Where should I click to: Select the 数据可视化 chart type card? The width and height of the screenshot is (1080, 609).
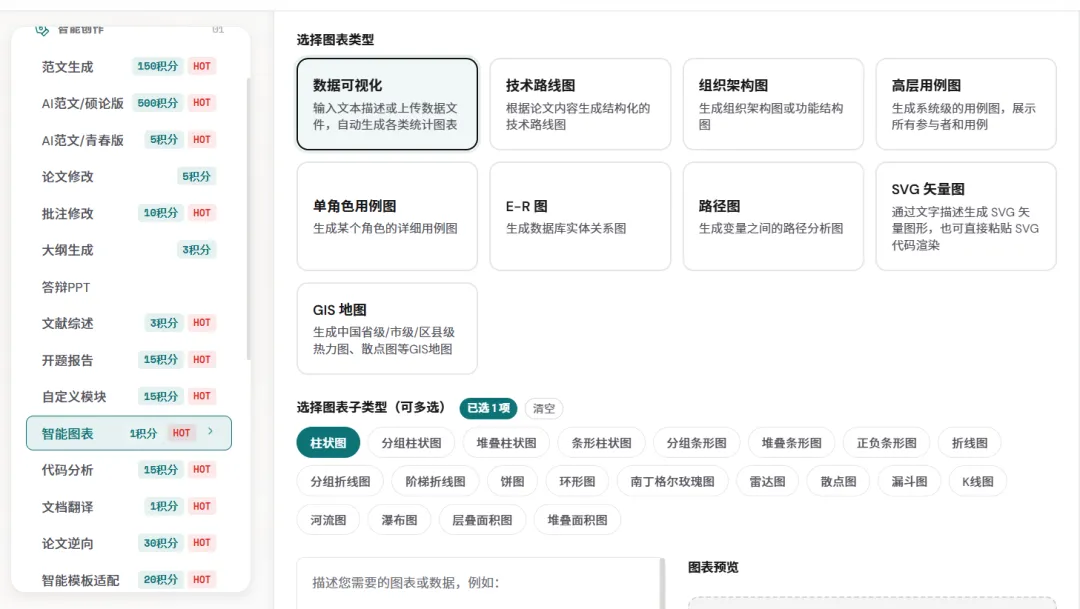[x=387, y=104]
